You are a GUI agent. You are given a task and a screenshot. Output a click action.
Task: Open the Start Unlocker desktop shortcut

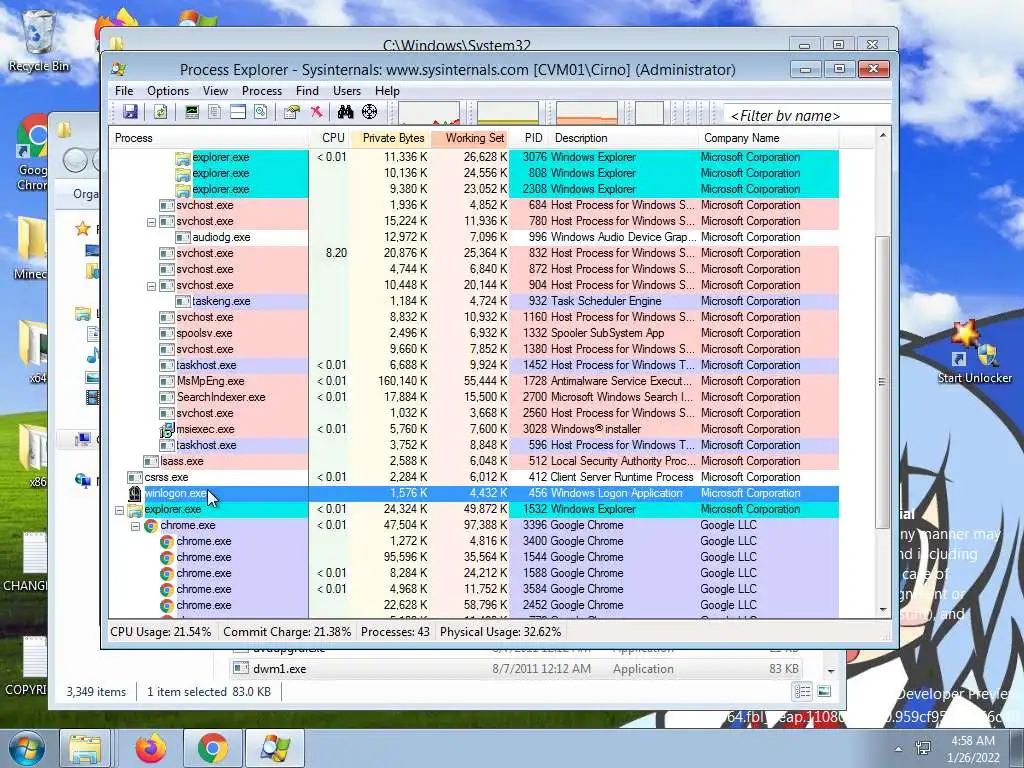(974, 353)
